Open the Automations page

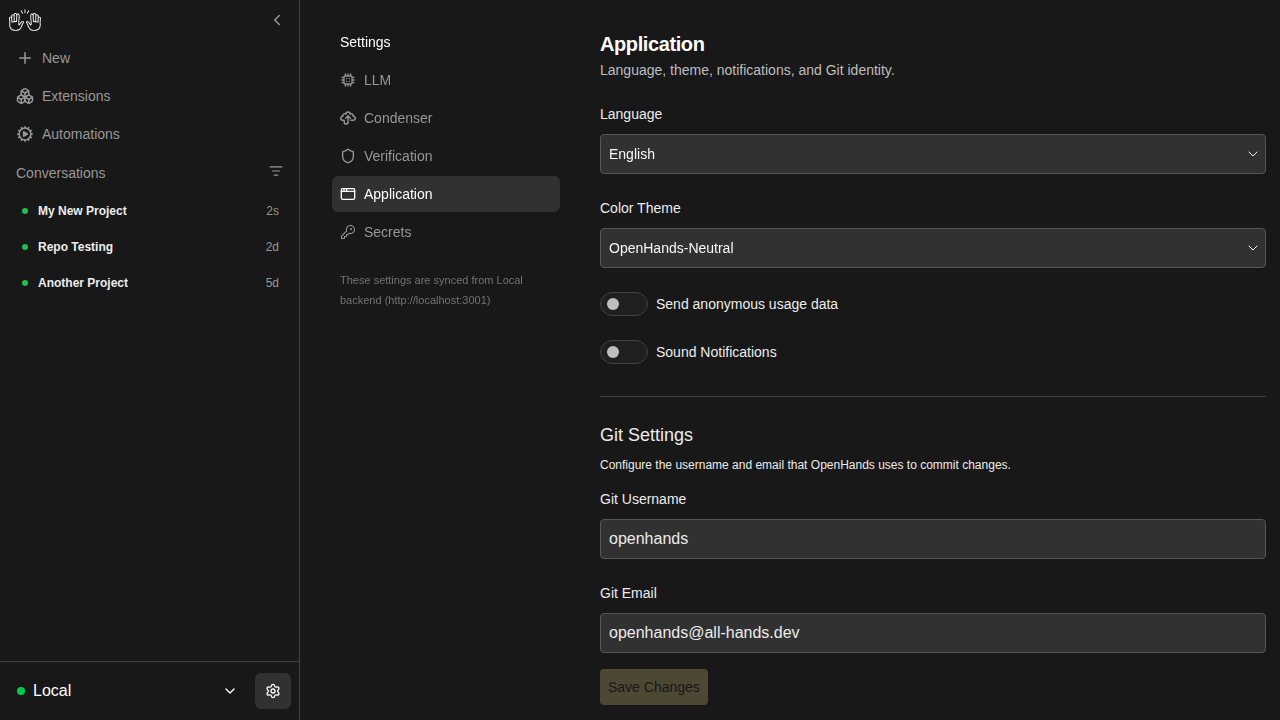tap(149, 134)
